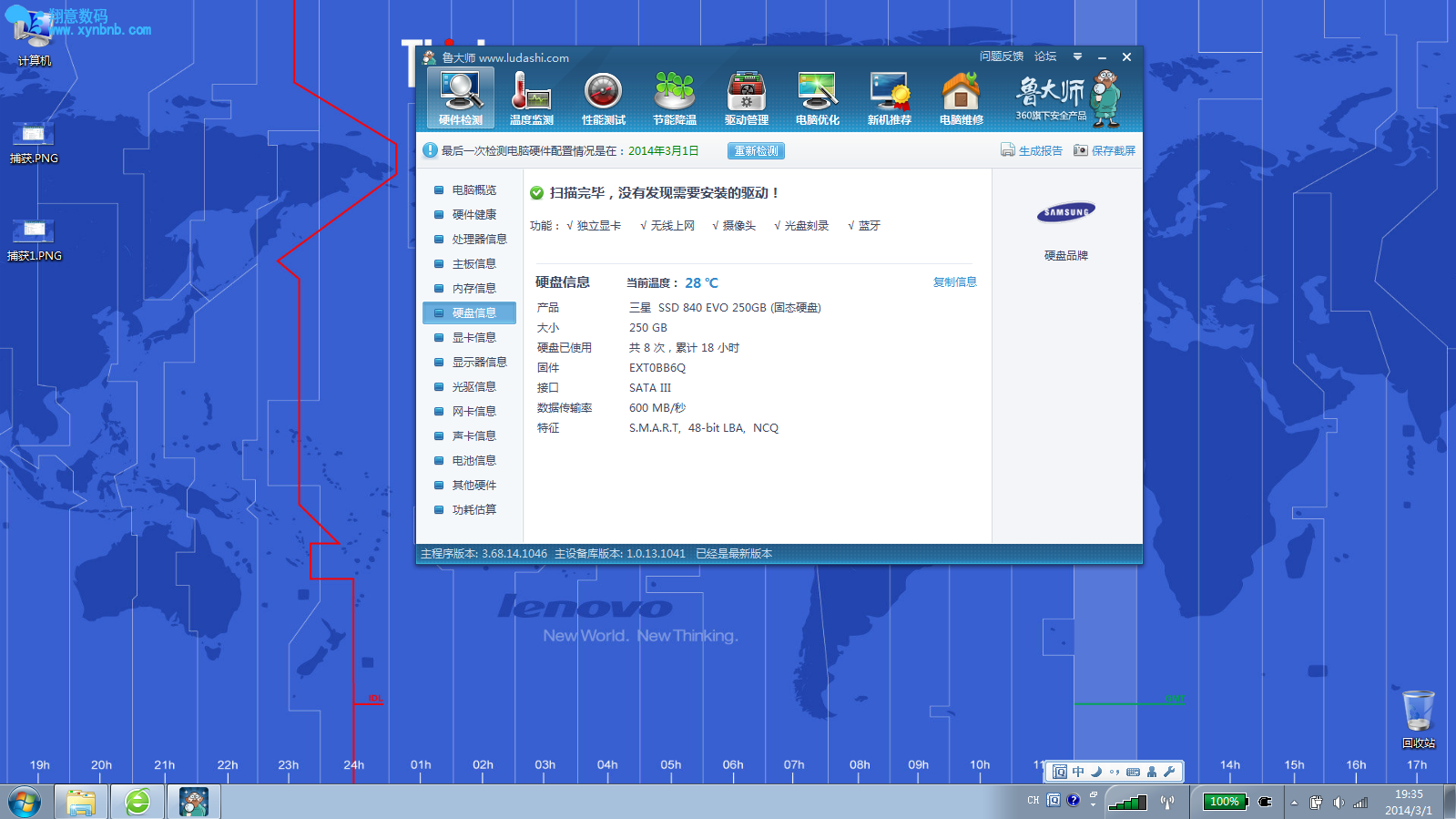Select 光驱信息 in the sidebar
The image size is (1456, 819).
pos(470,386)
